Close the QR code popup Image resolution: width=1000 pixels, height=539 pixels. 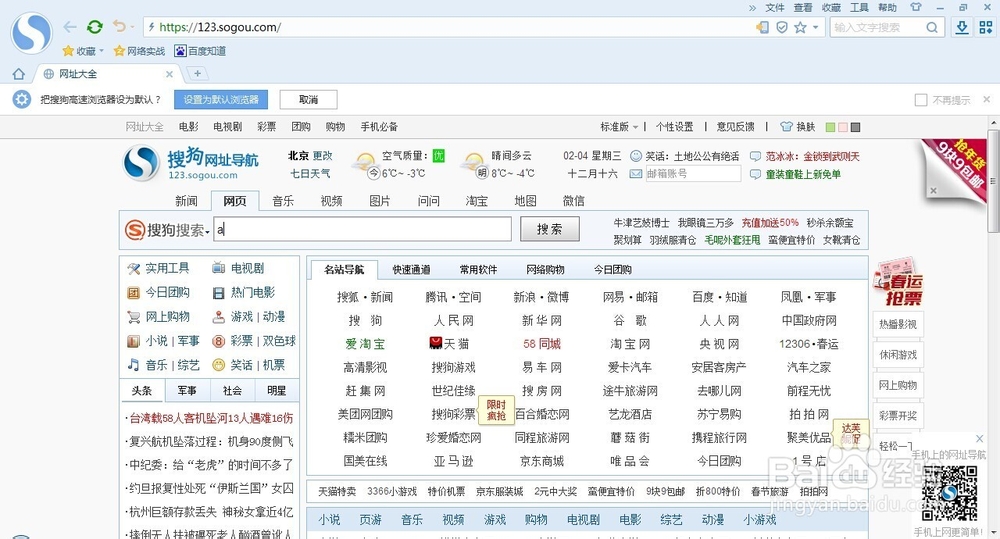coord(980,438)
